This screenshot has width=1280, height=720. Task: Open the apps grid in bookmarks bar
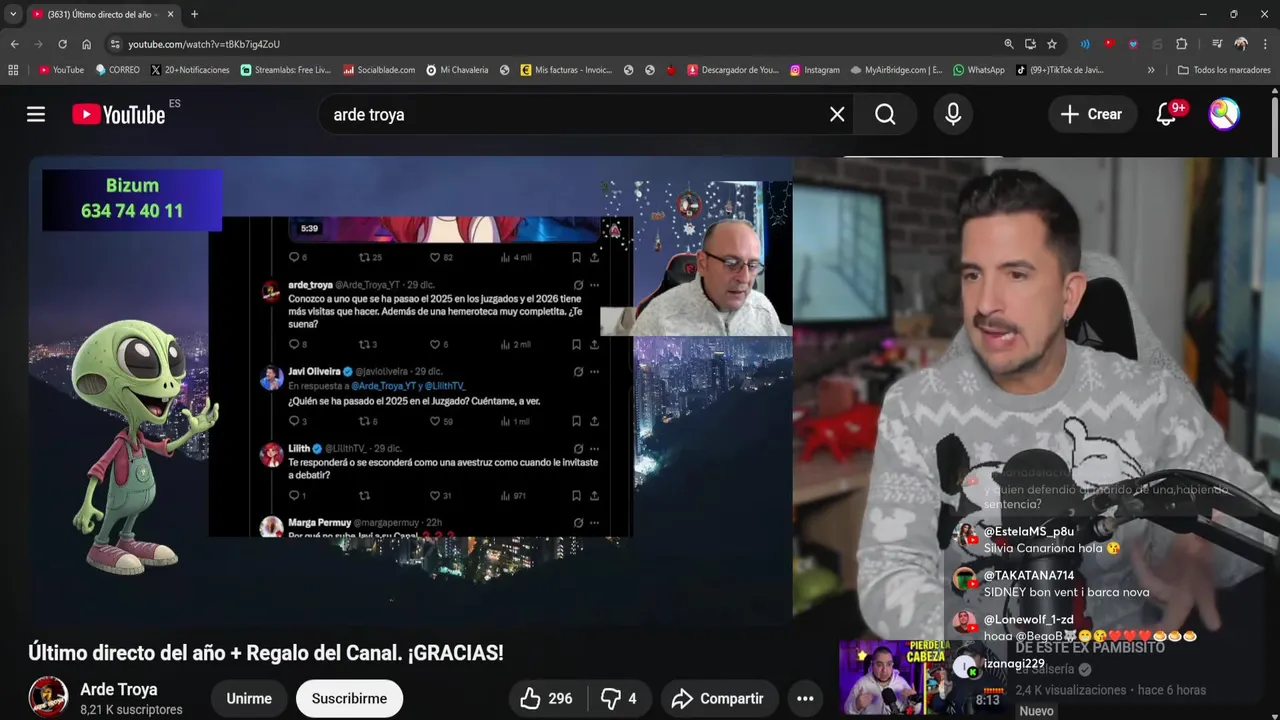tap(13, 70)
